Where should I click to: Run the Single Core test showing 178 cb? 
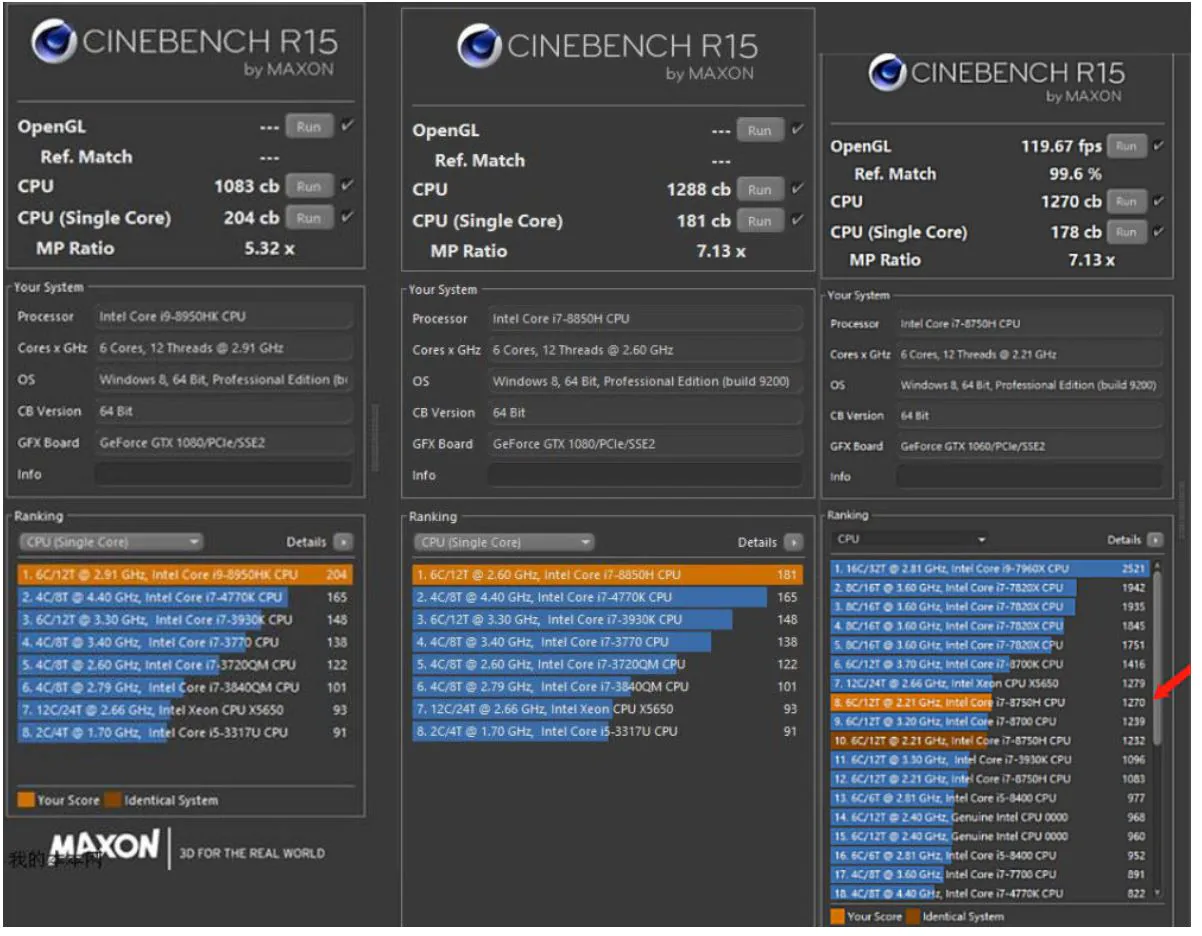pyautogui.click(x=1127, y=232)
